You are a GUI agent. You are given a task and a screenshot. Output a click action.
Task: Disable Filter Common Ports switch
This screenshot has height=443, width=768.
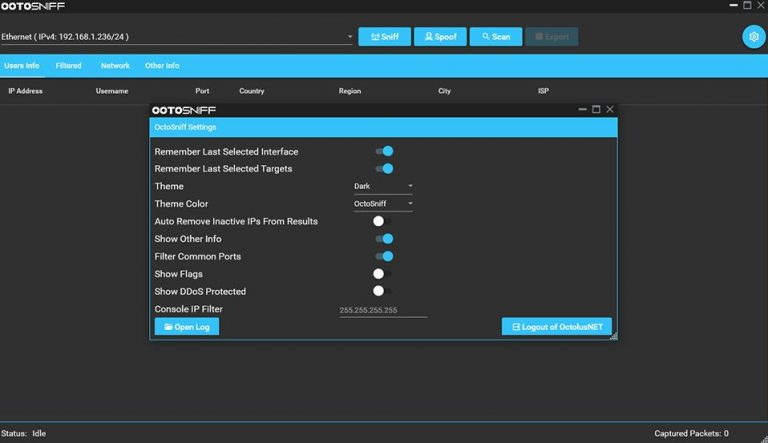click(x=384, y=256)
